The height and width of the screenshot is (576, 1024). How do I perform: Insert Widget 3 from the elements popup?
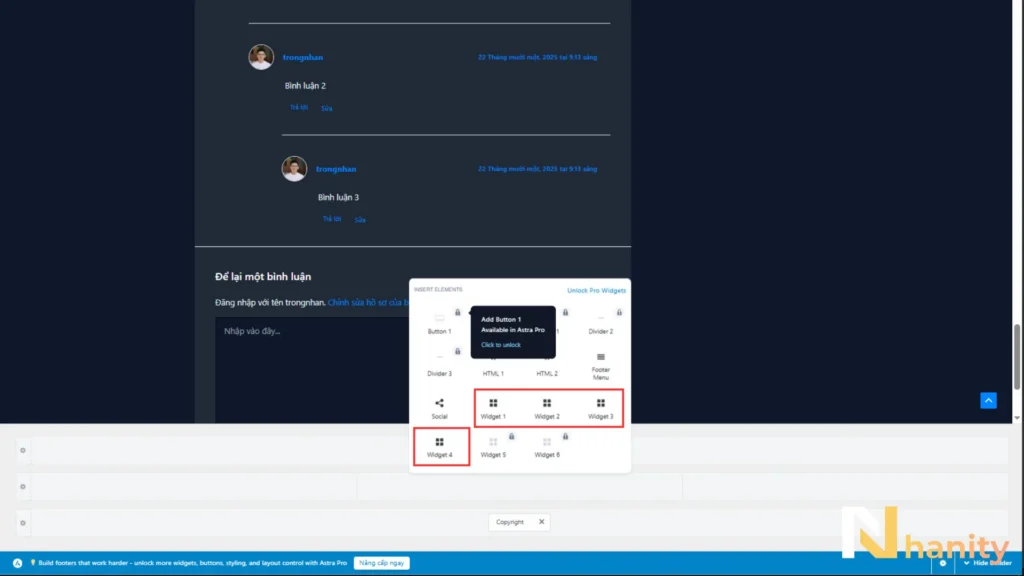point(600,408)
